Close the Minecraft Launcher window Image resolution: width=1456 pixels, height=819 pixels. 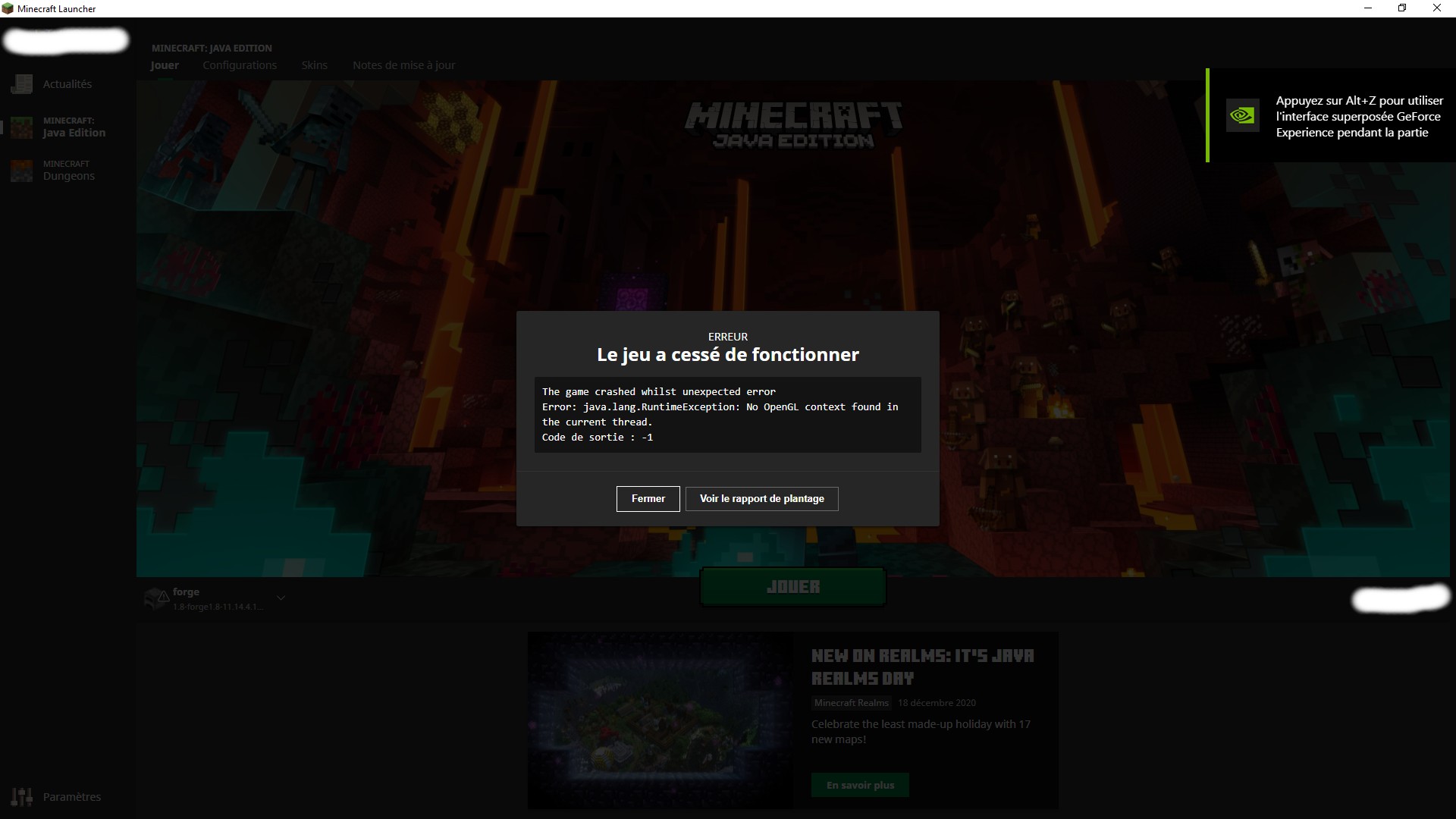1437,8
